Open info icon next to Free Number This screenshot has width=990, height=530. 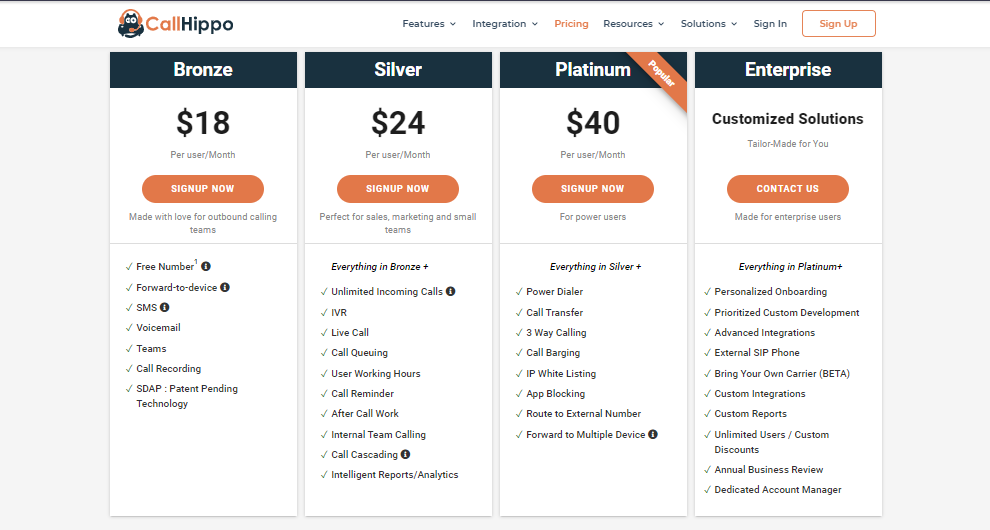point(206,267)
